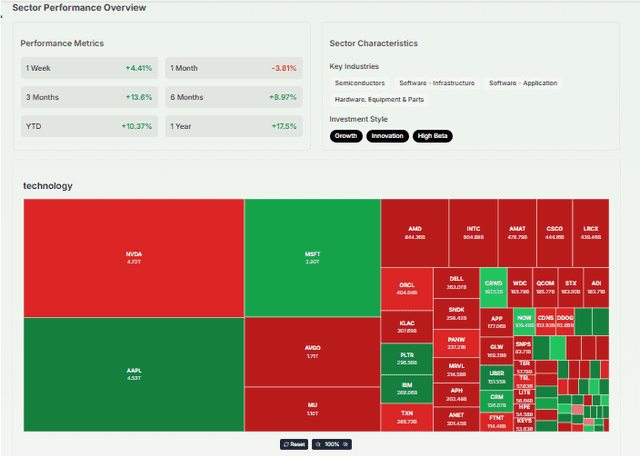
Task: Click the SNDK tile
Action: point(456,314)
